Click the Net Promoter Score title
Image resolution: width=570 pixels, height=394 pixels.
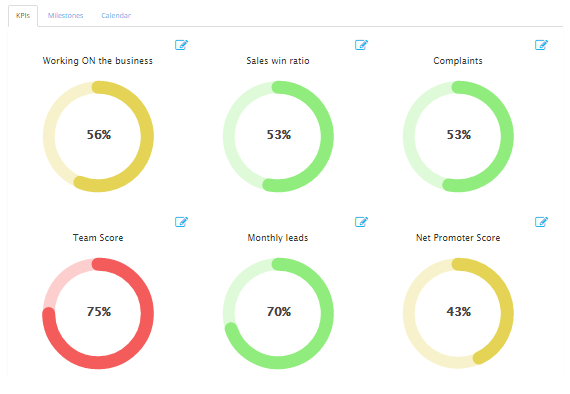pyautogui.click(x=458, y=238)
